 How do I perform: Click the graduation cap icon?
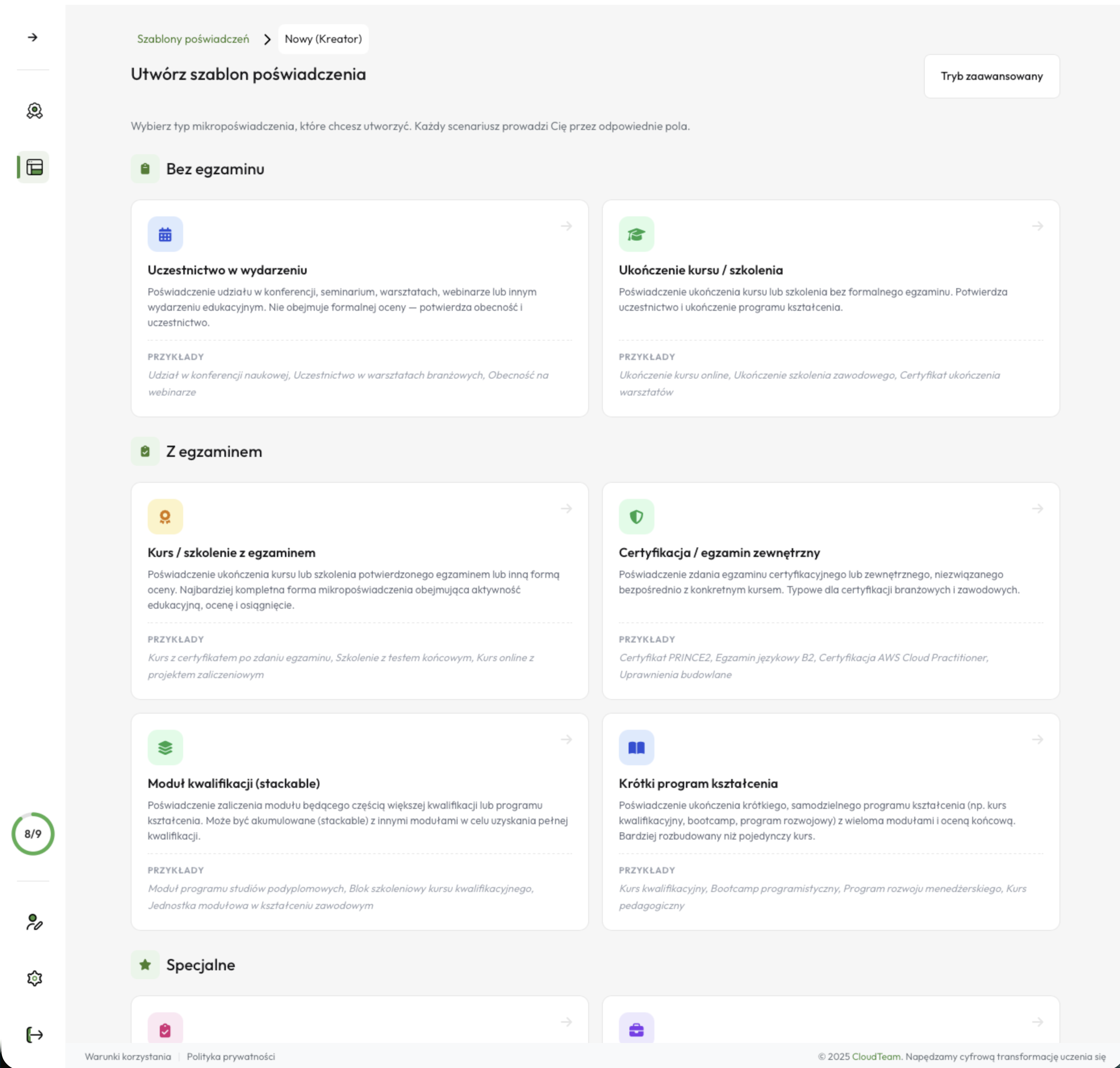pos(636,234)
